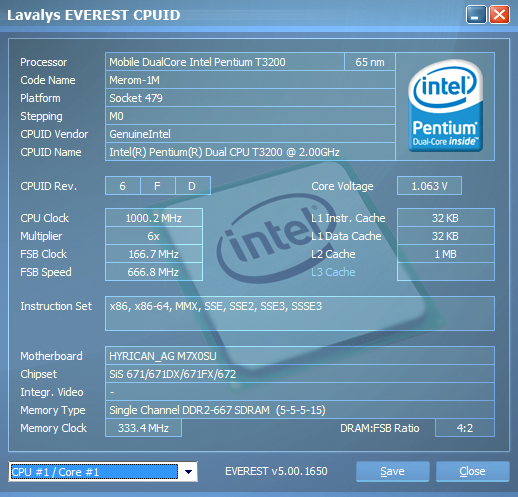
Task: Click the Intel Pentium Dual-Core inside logo
Action: pos(445,106)
